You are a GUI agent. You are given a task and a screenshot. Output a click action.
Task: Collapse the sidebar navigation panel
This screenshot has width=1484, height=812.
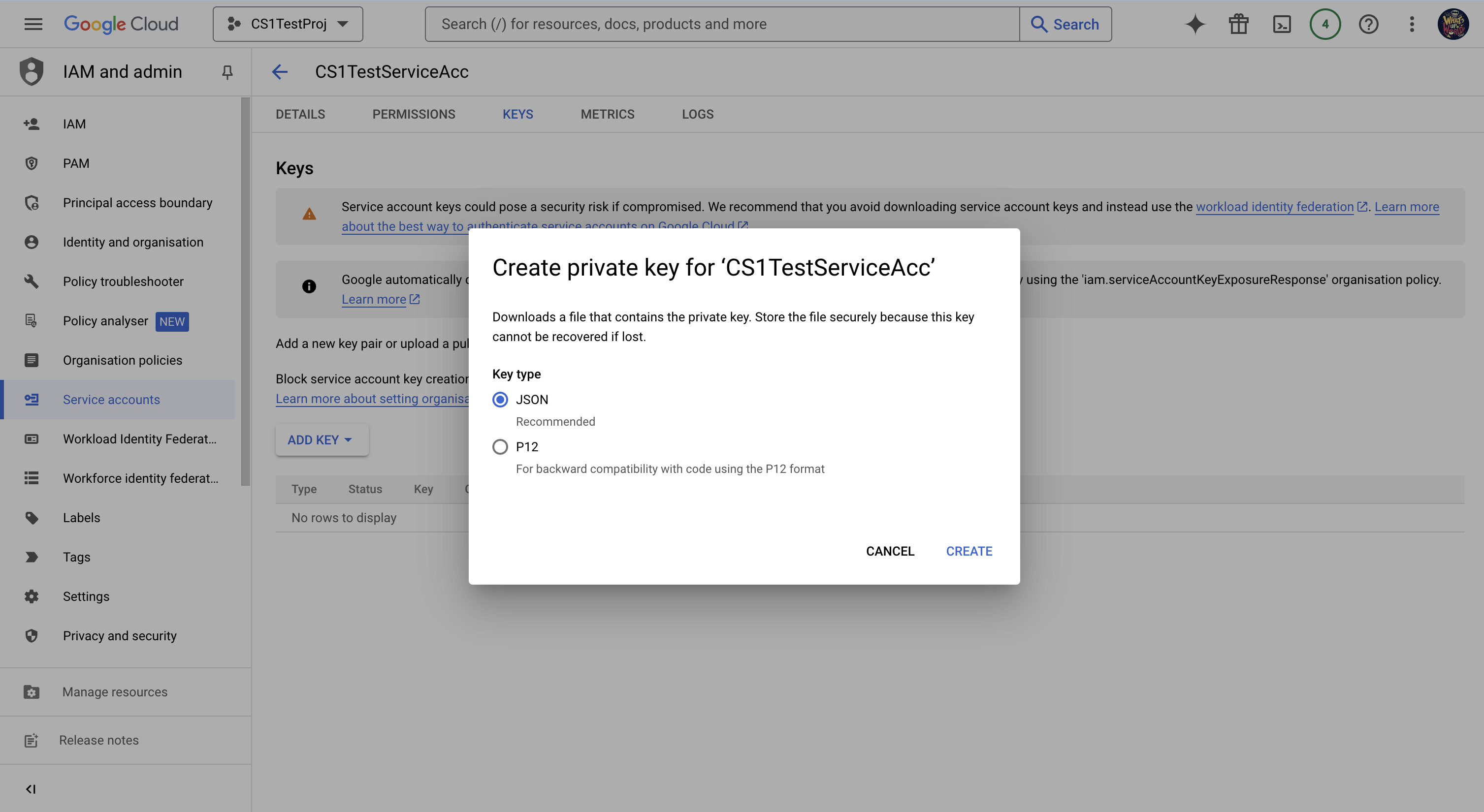coord(31,789)
